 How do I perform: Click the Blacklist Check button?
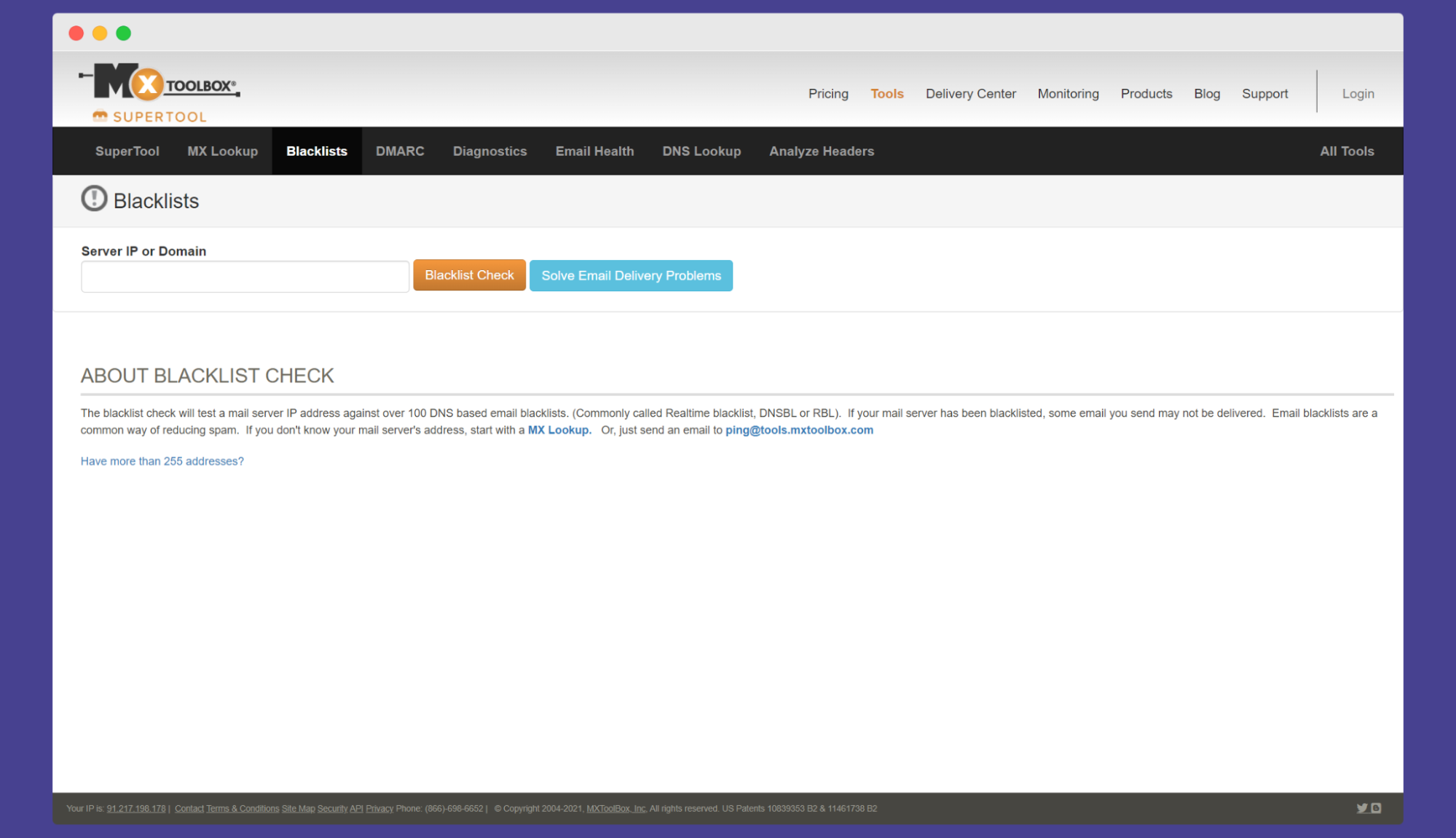click(469, 276)
